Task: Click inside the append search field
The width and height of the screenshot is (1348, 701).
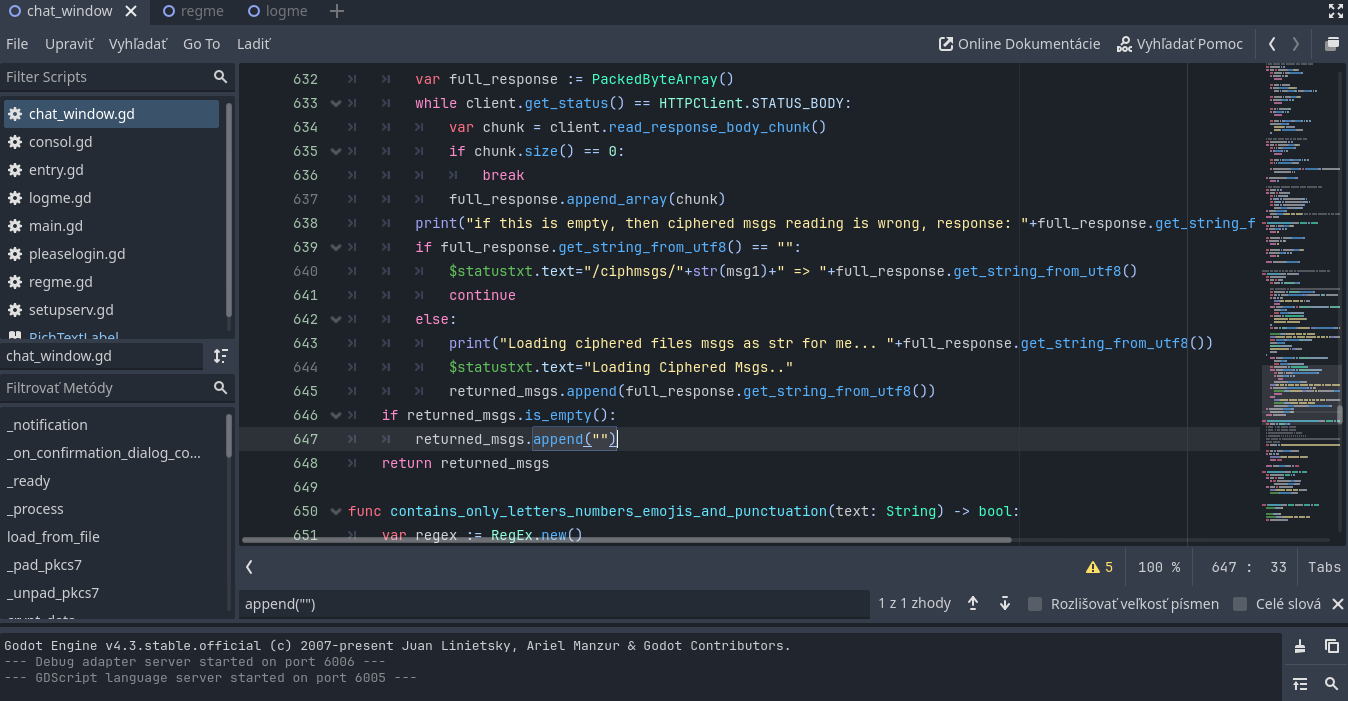Action: pos(550,603)
